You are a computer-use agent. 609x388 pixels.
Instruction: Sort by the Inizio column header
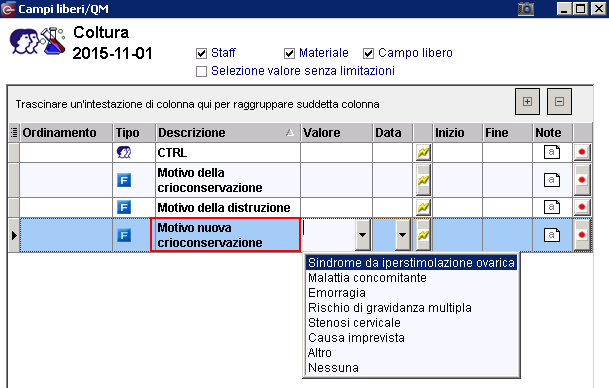coord(458,133)
